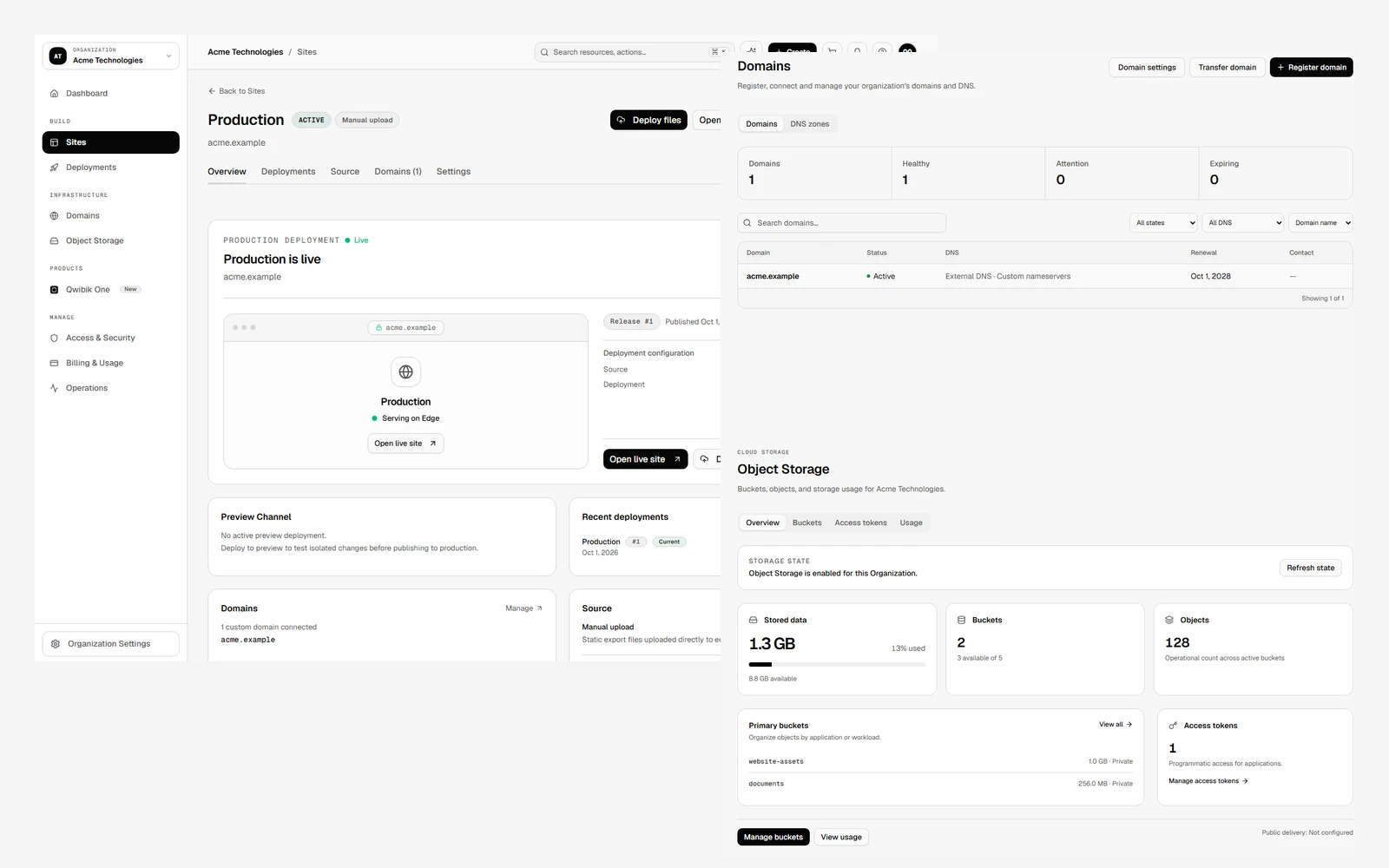Click the Dashboard home icon in sidebar

click(54, 93)
